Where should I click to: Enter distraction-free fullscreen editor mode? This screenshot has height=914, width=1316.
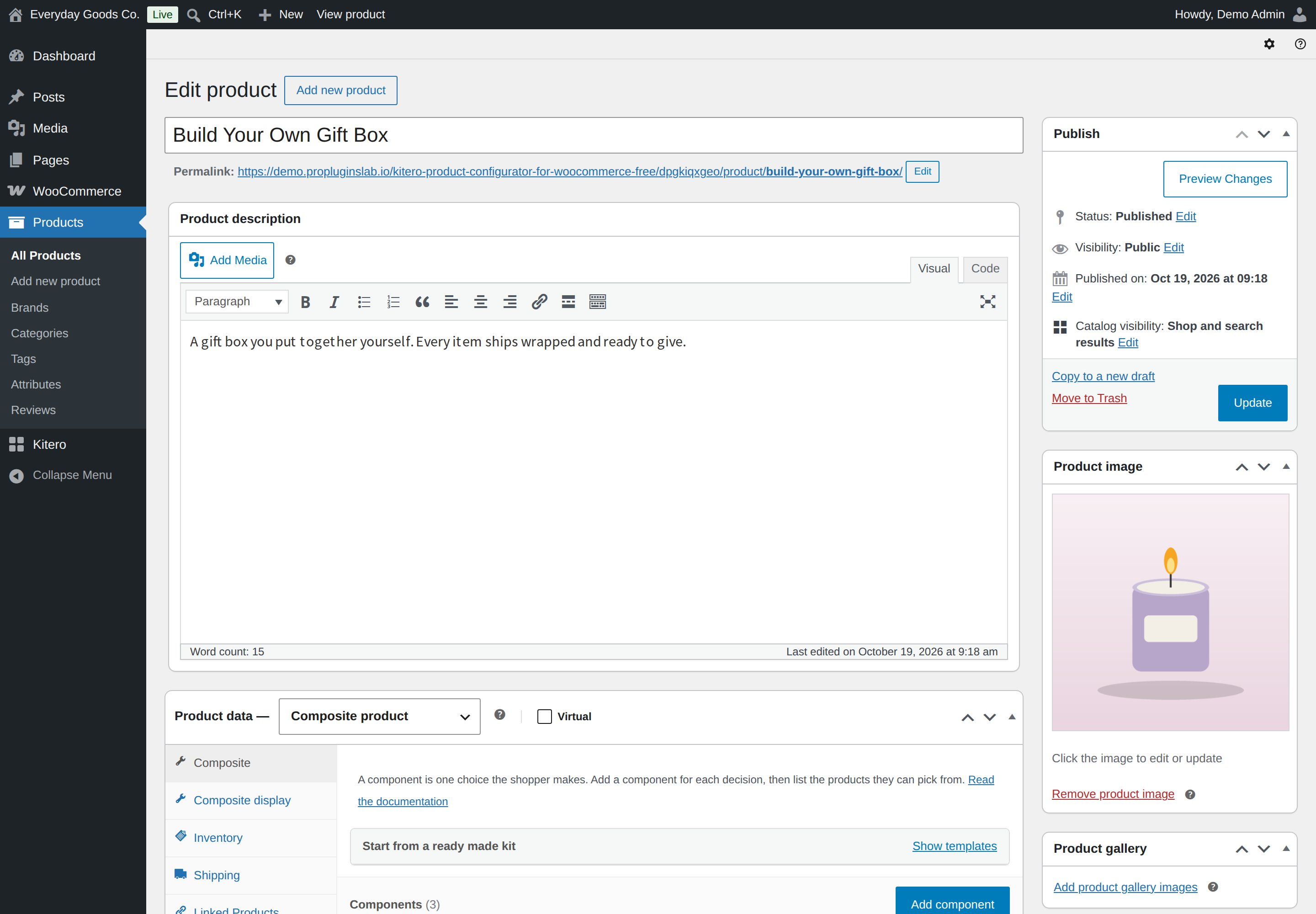click(x=987, y=302)
